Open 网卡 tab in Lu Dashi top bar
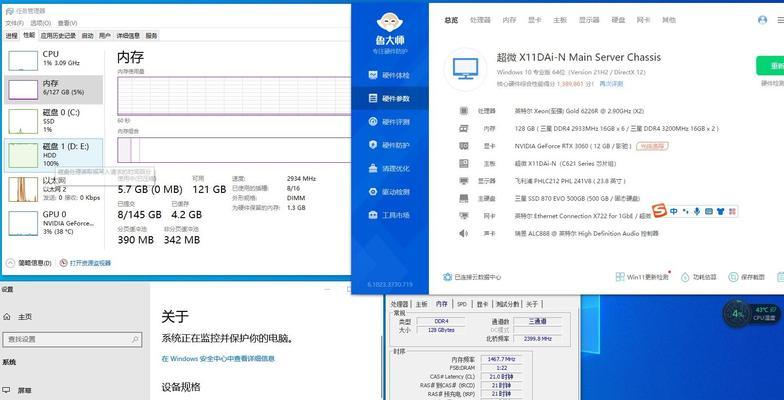 tap(644, 20)
